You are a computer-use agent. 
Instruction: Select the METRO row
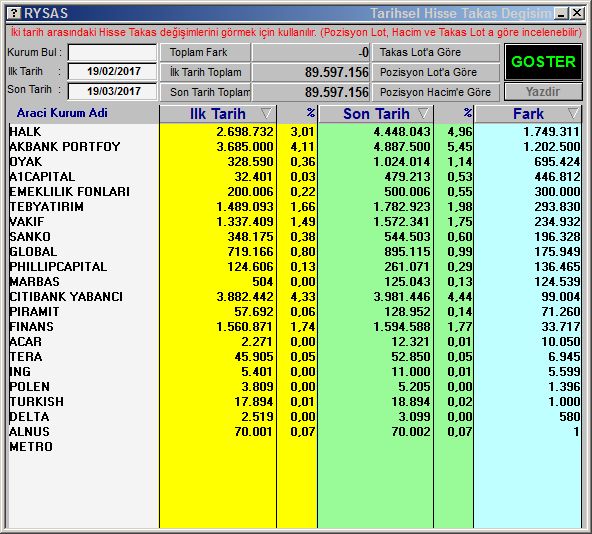pyautogui.click(x=294, y=447)
